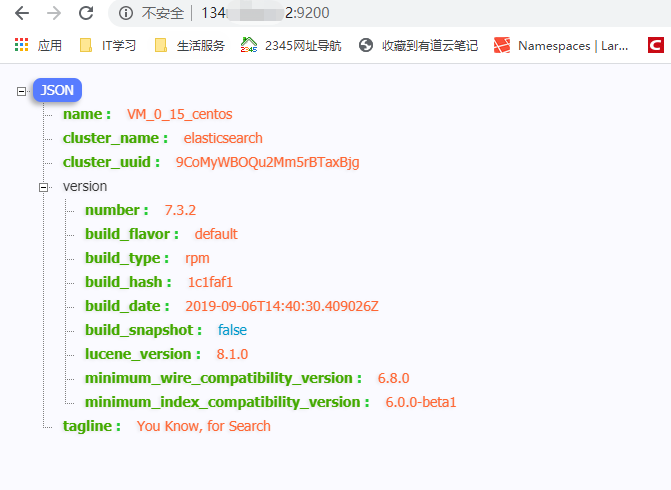Click the IT学习 folder icon
The height and width of the screenshot is (490, 671).
coord(86,45)
